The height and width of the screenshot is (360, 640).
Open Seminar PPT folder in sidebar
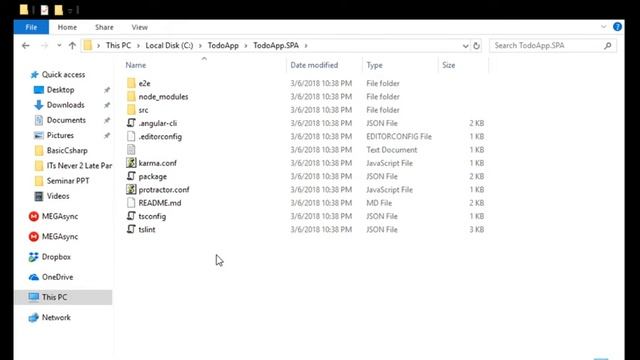pyautogui.click(x=68, y=181)
